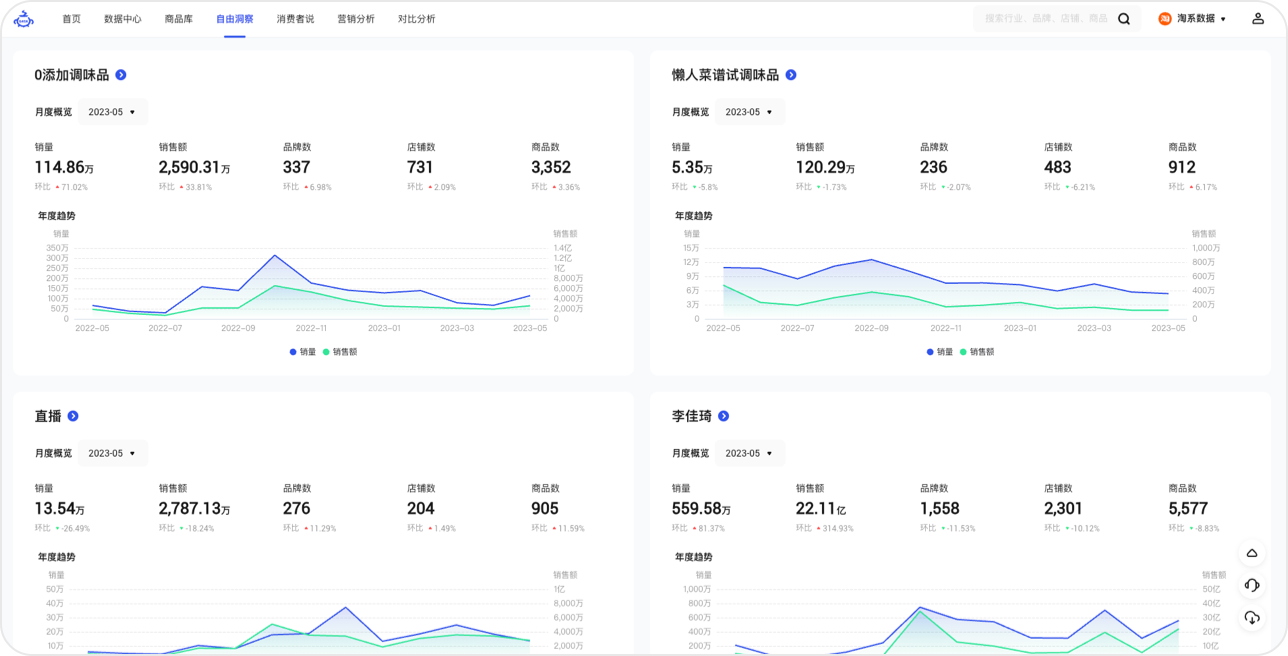Viewport: 1288px width, 656px height.
Task: Open the month dropdown in 李佳琦 card
Action: pyautogui.click(x=750, y=453)
